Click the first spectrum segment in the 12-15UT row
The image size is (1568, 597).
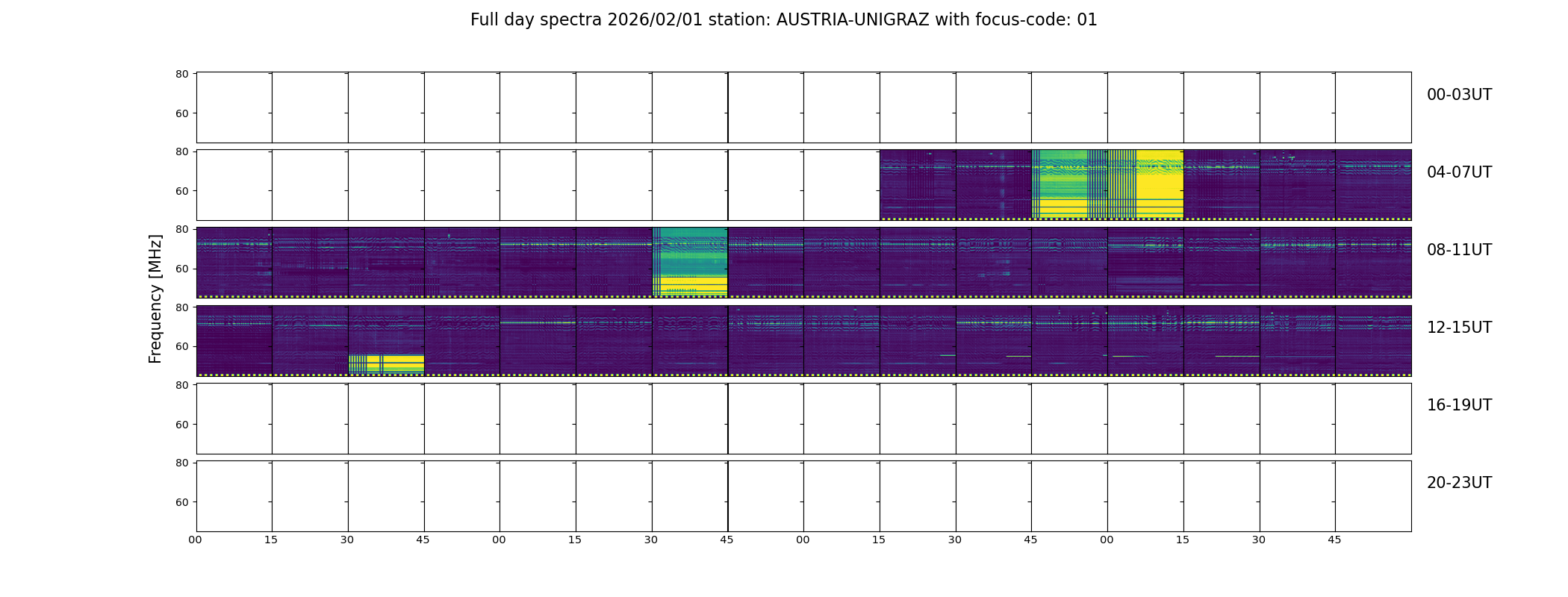coord(234,340)
